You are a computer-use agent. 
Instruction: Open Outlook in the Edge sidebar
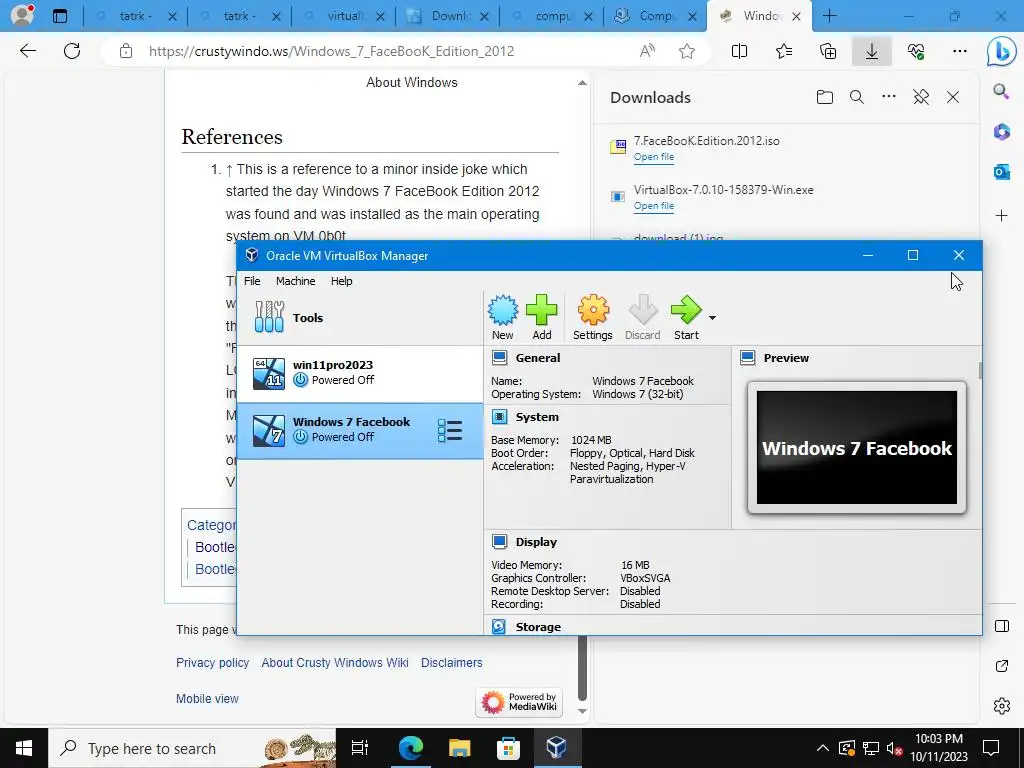point(1001,172)
